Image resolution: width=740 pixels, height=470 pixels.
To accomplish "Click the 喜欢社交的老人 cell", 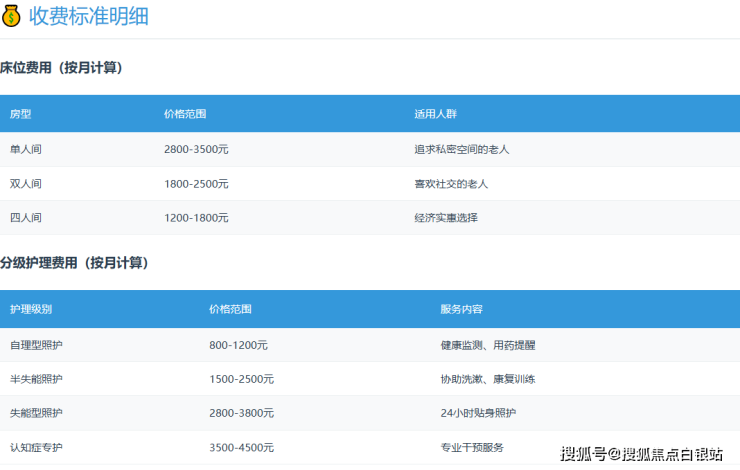I will [x=451, y=184].
